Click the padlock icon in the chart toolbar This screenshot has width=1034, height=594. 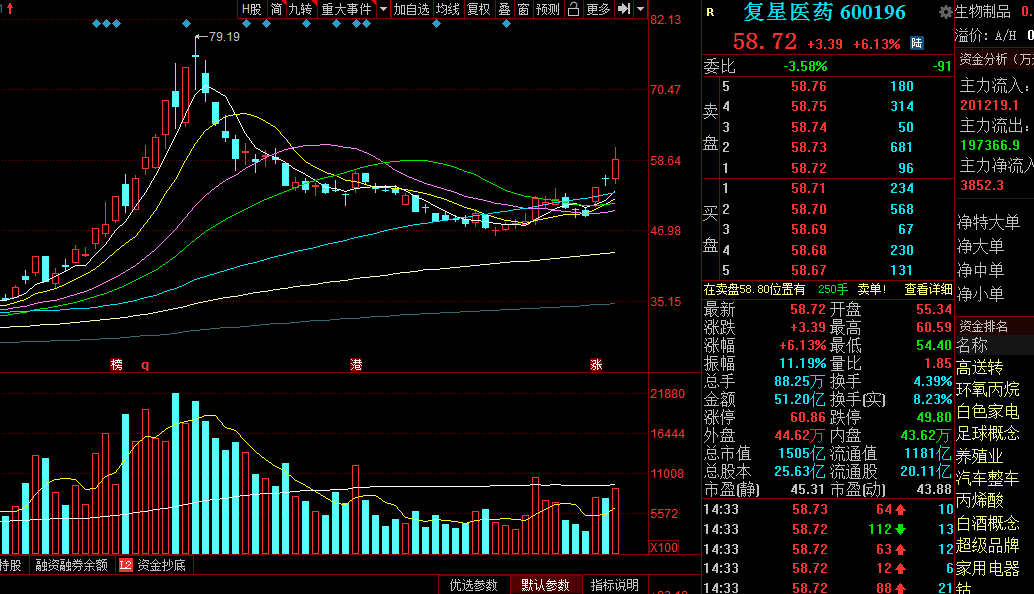pos(574,9)
